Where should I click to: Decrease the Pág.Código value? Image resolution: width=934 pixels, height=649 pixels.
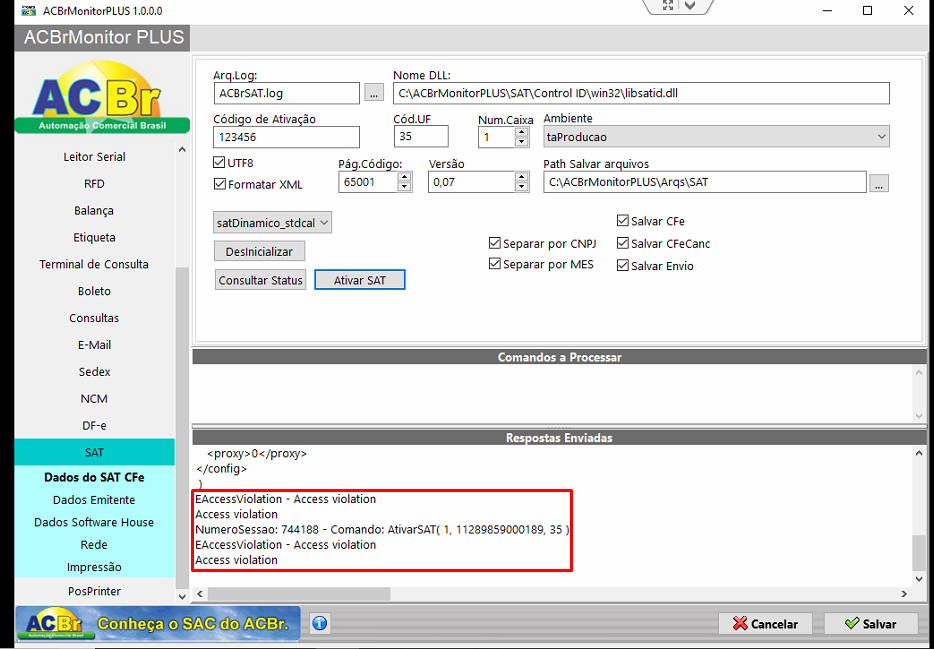click(x=404, y=187)
